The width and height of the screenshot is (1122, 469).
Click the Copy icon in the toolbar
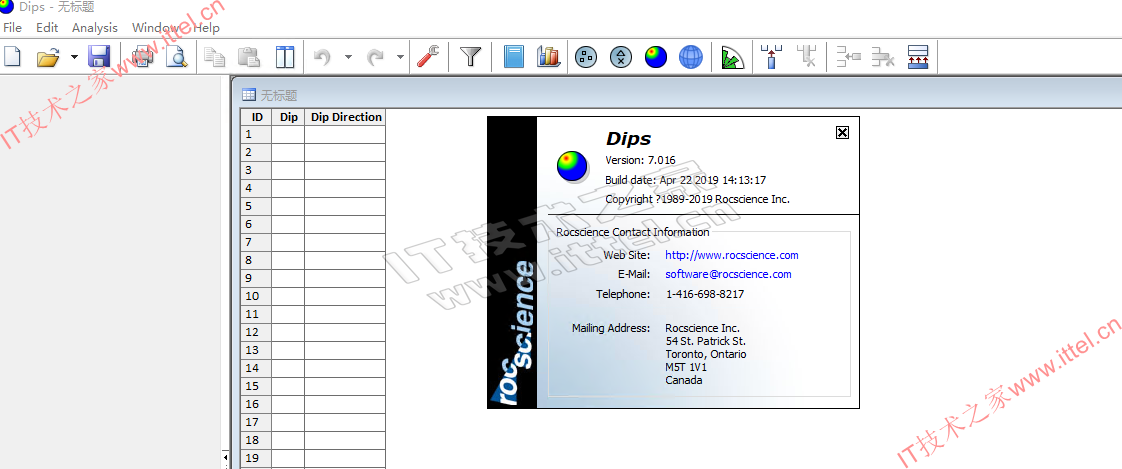click(x=215, y=57)
